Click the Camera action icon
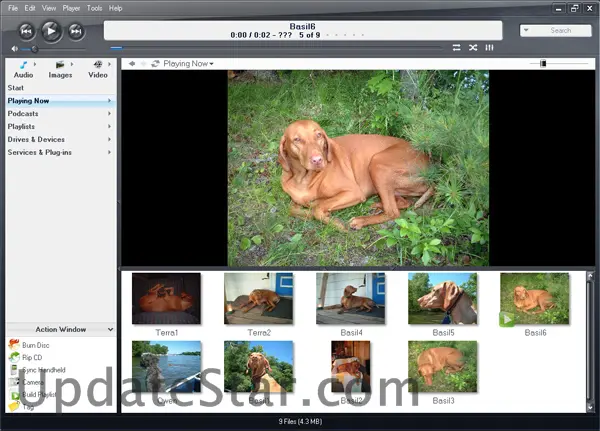 click(14, 382)
